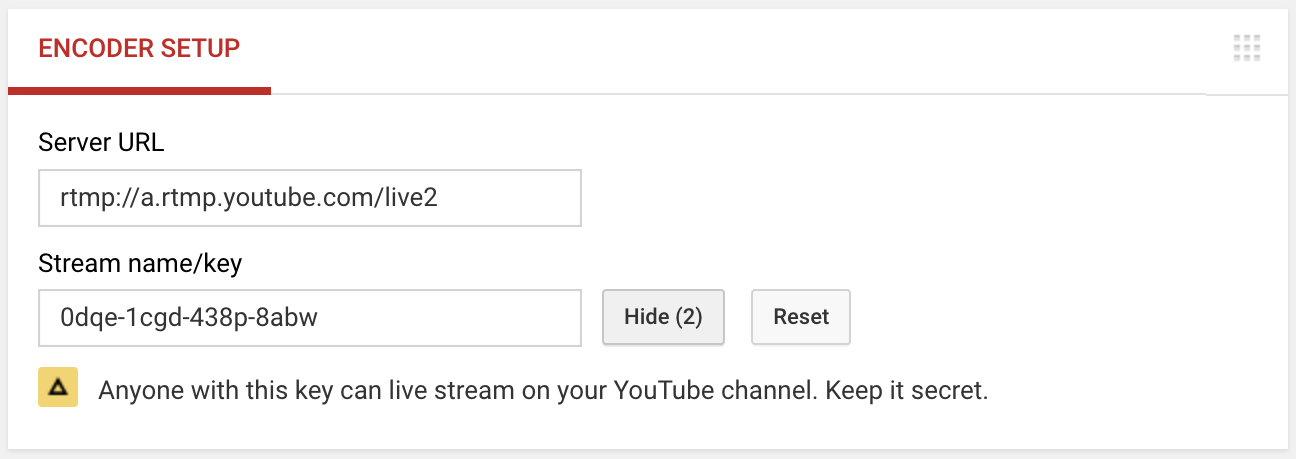Click the grid drag handle icon
Image resolution: width=1296 pixels, height=459 pixels.
pos(1246,48)
